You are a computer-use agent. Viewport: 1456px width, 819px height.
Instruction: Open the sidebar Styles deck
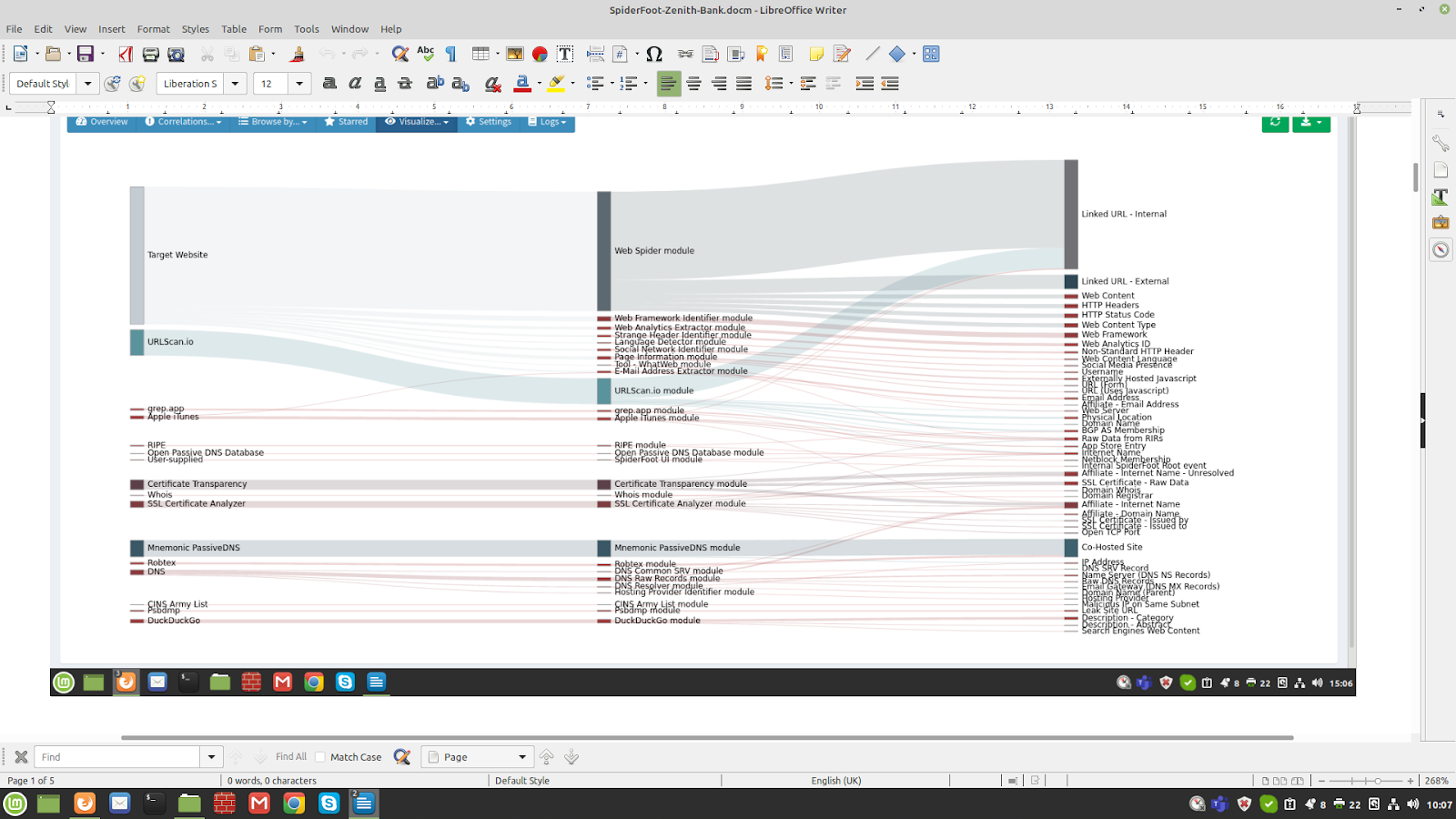[1441, 197]
